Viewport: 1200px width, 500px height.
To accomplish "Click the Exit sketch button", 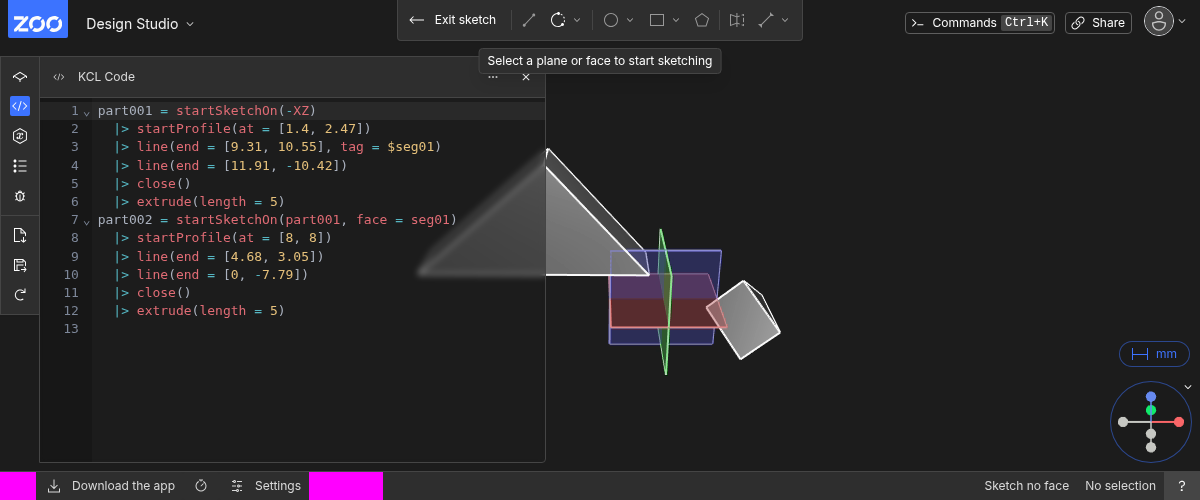I will [x=453, y=20].
